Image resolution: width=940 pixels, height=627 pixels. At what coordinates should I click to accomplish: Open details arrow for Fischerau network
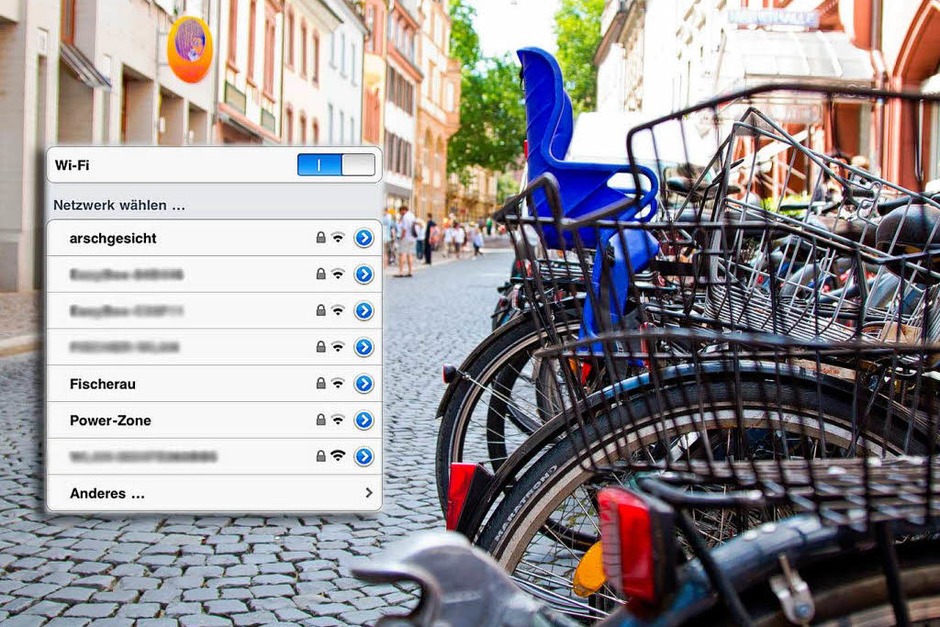click(364, 384)
